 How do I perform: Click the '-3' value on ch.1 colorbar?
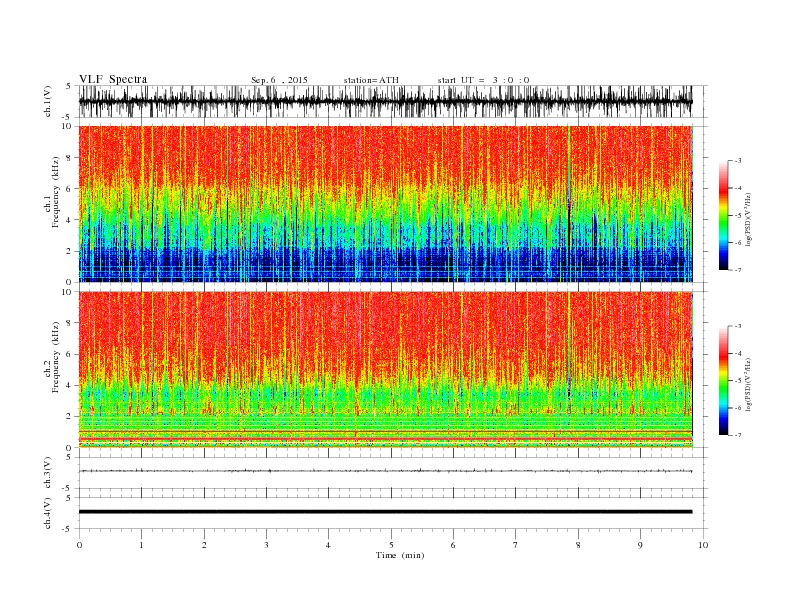coord(738,161)
